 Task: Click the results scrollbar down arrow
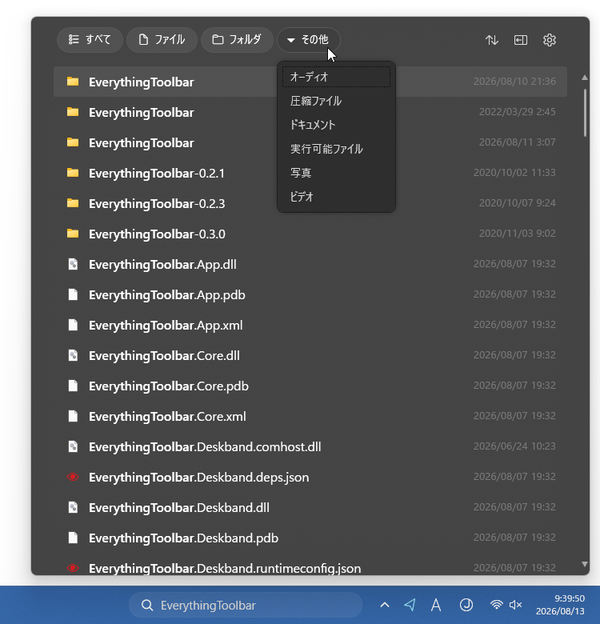[584, 564]
